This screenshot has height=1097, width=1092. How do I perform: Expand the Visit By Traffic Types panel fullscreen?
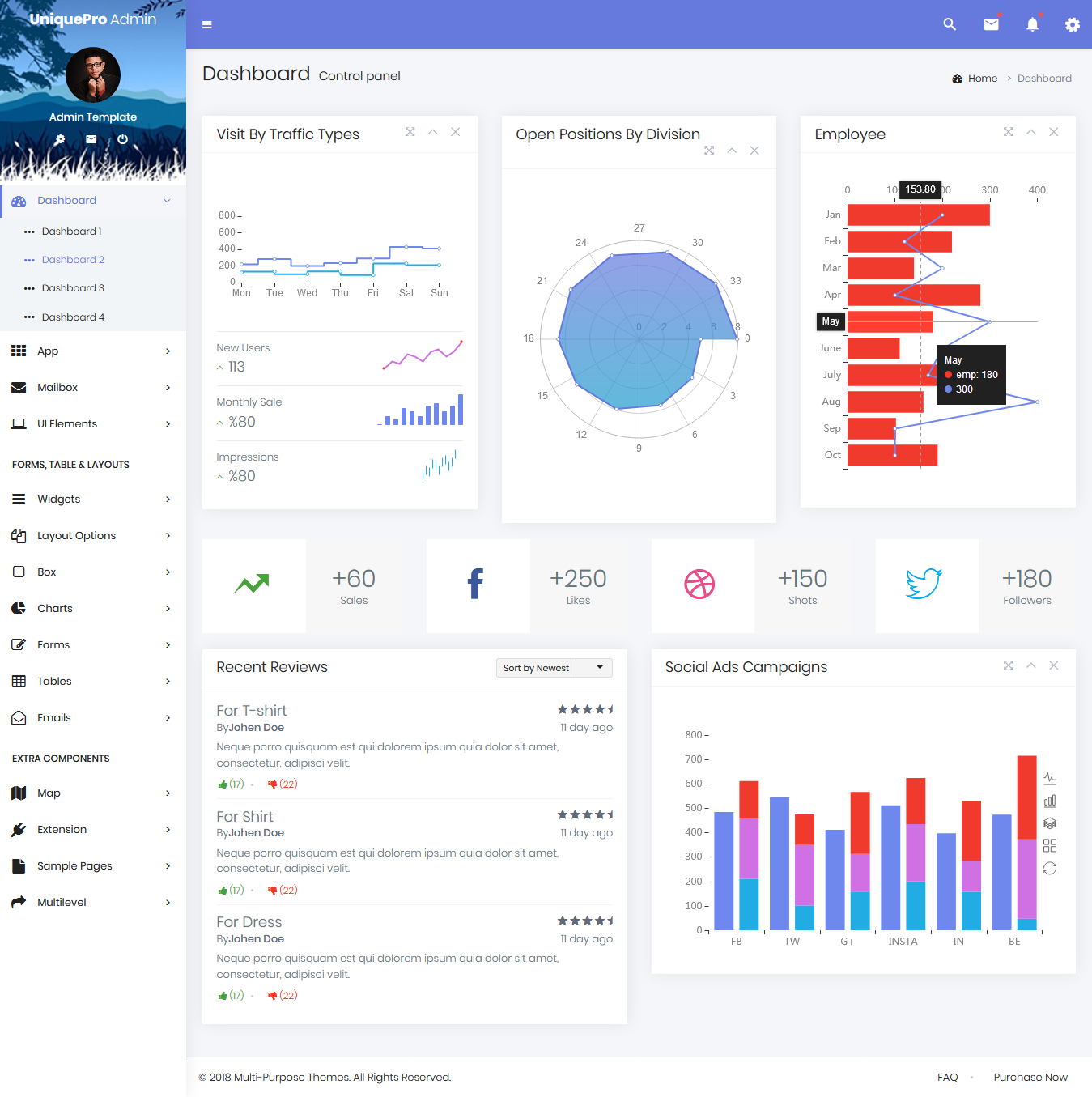410,132
